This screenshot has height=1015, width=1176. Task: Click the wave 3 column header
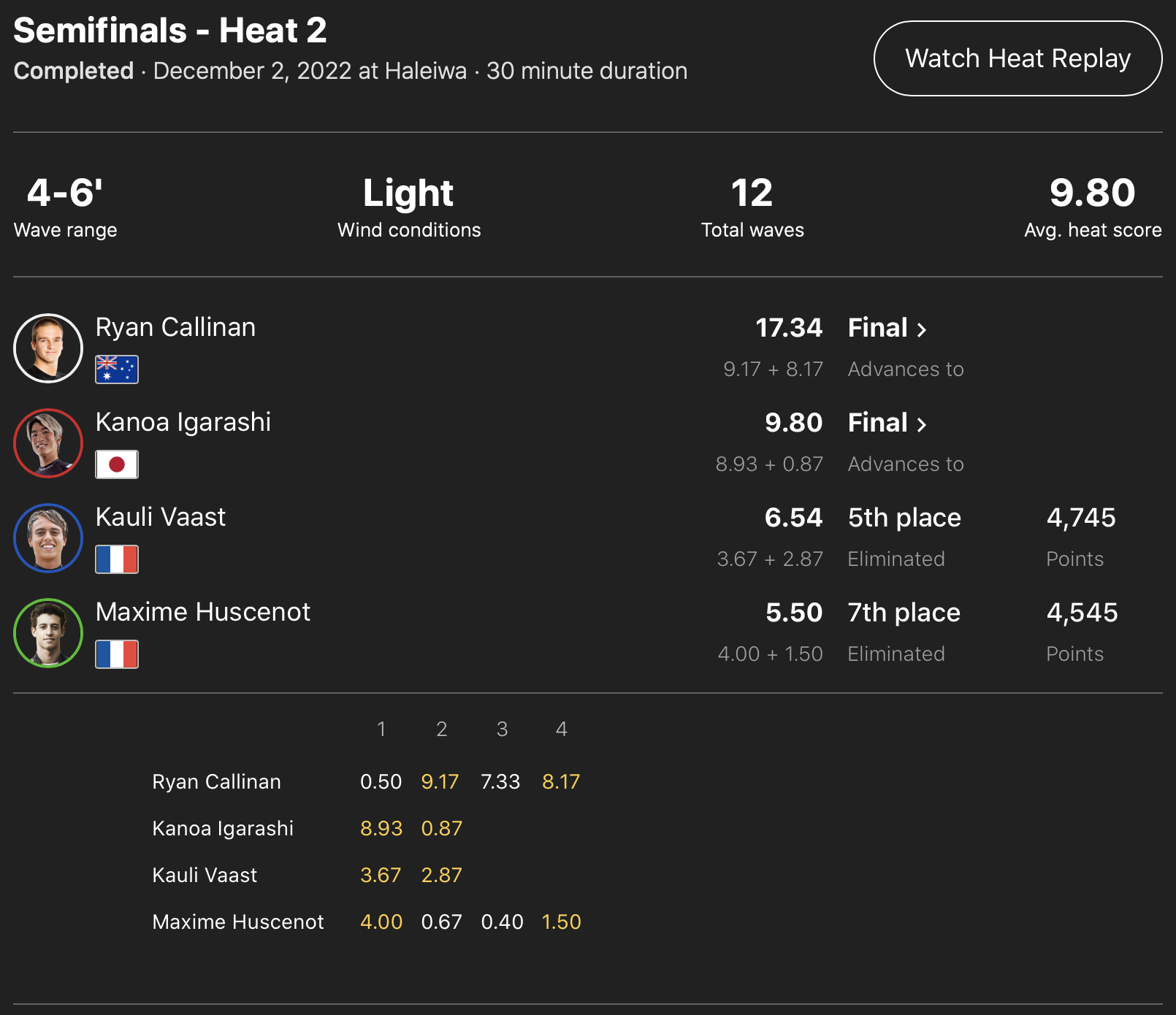click(x=502, y=729)
